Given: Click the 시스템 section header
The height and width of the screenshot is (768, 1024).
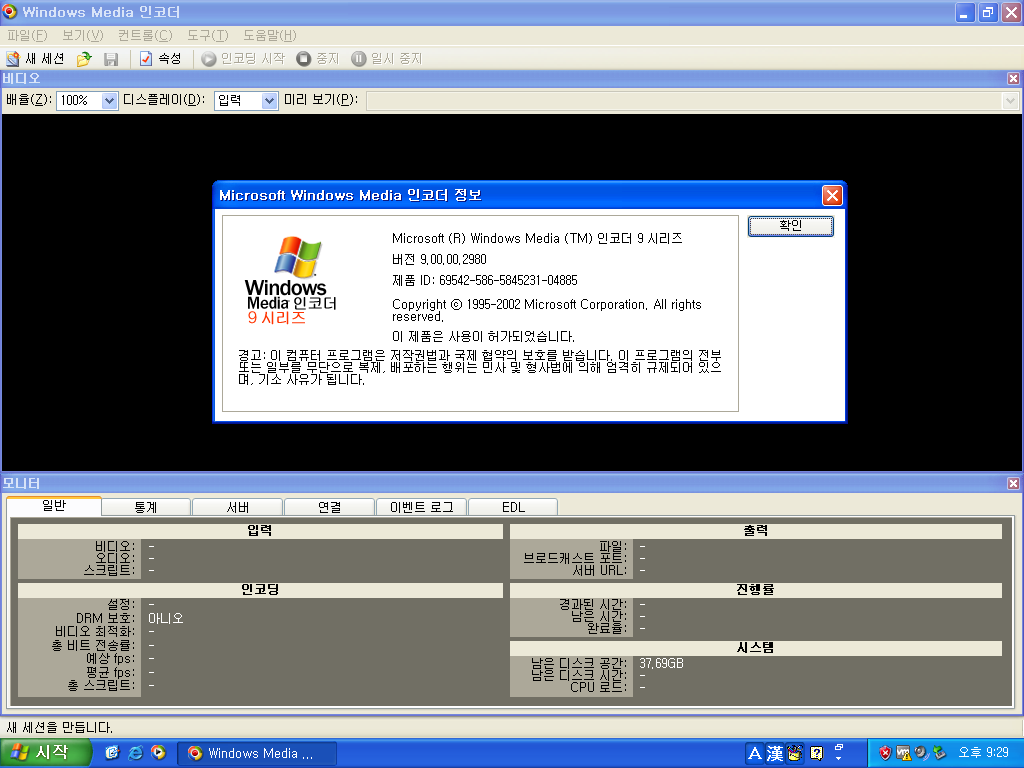Looking at the screenshot, I should click(756, 648).
